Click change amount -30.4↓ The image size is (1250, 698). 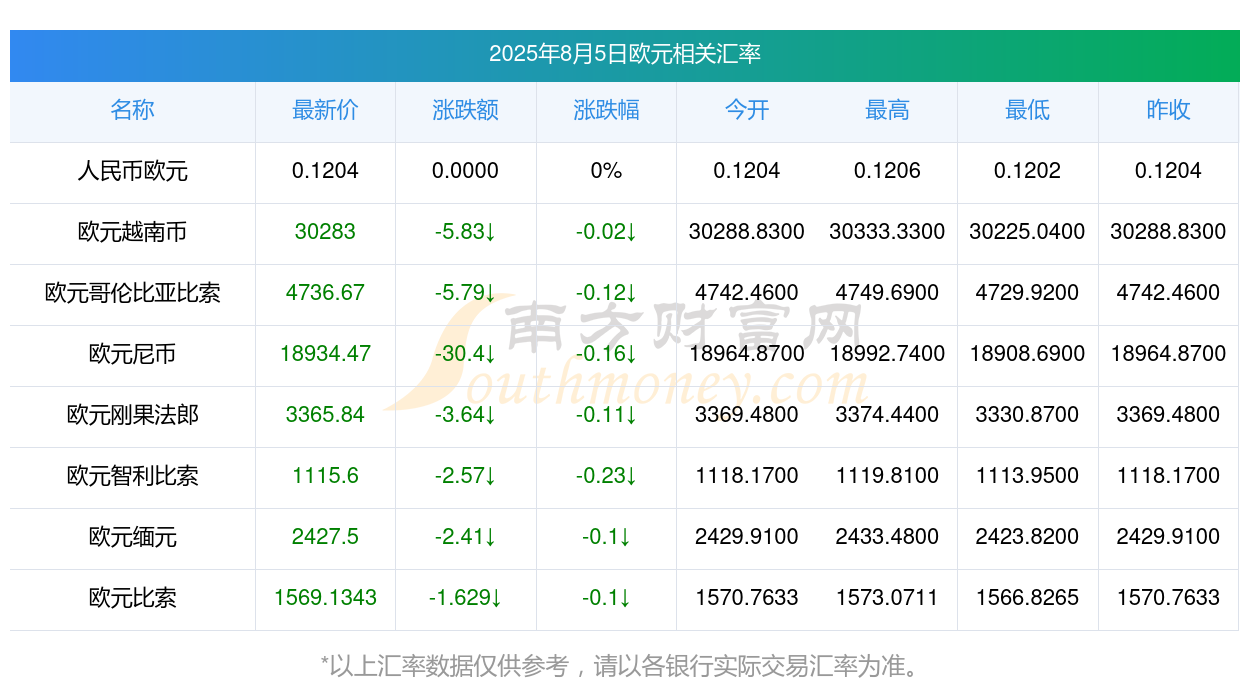tap(465, 354)
